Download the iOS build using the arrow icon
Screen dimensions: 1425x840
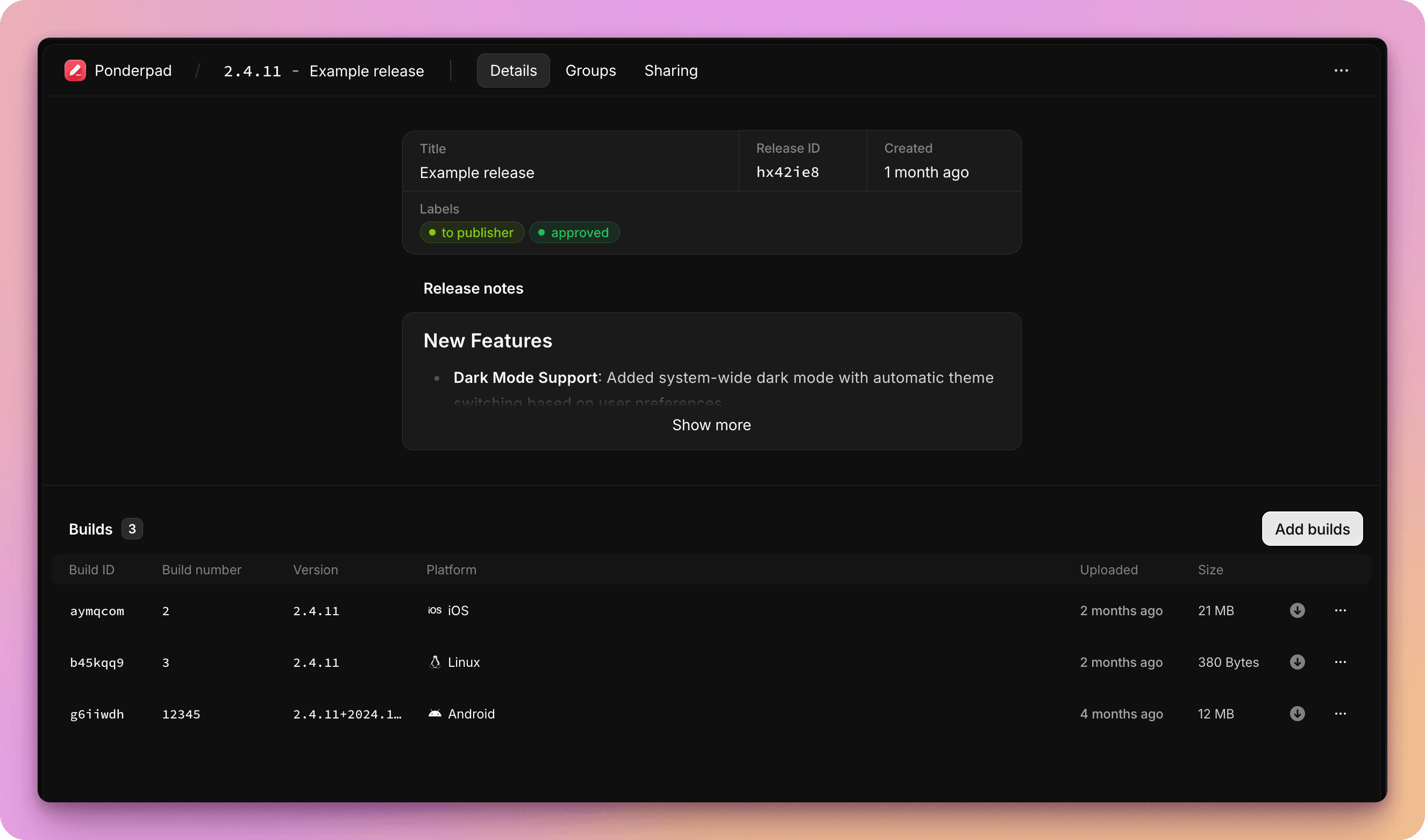1296,611
